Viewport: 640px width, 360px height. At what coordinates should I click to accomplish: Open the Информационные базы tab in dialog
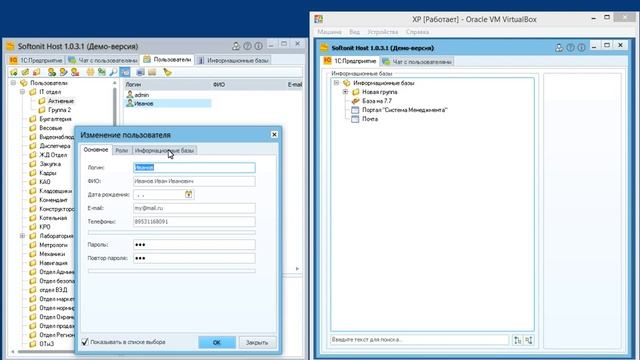[x=164, y=151]
